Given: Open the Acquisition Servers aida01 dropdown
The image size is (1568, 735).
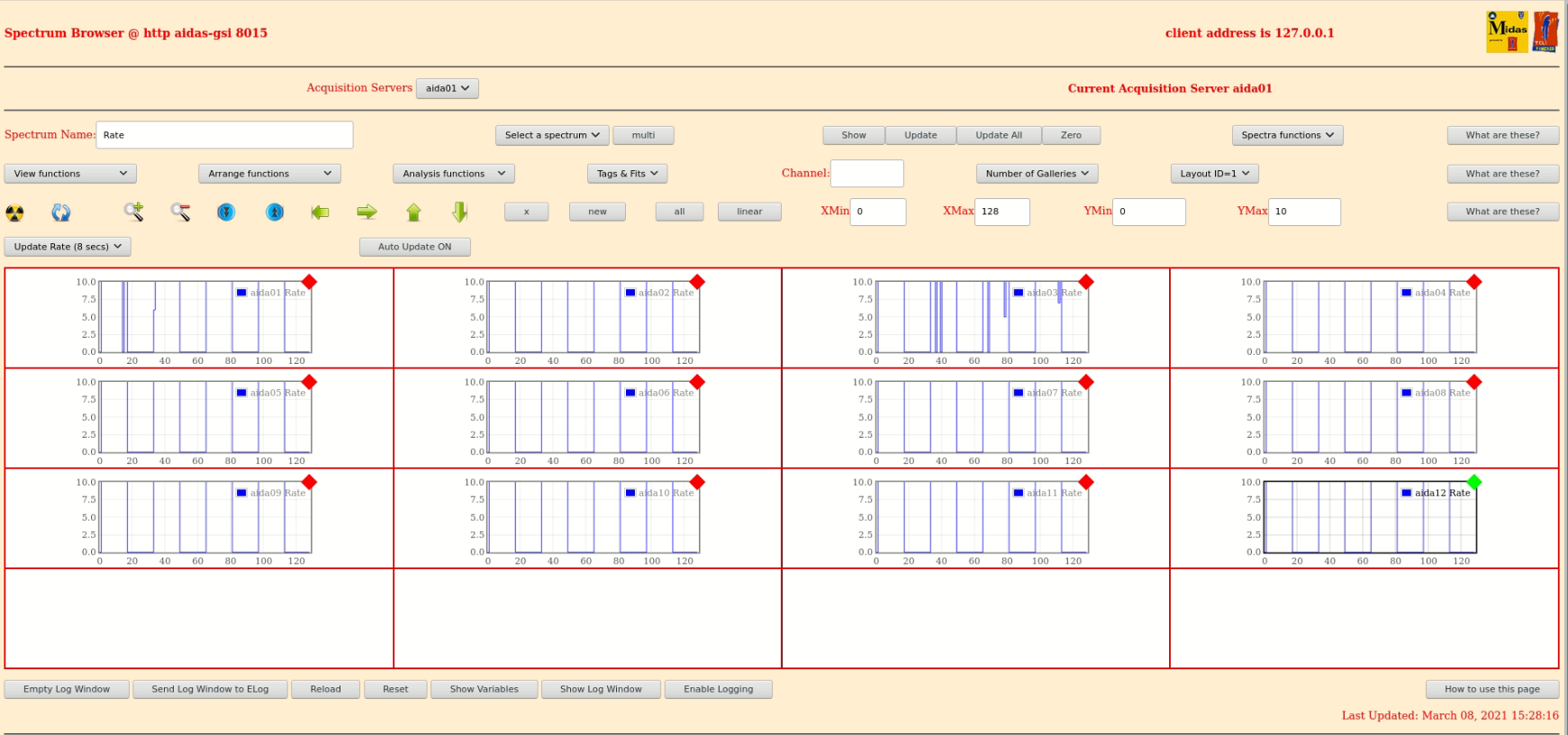Looking at the screenshot, I should tap(447, 88).
